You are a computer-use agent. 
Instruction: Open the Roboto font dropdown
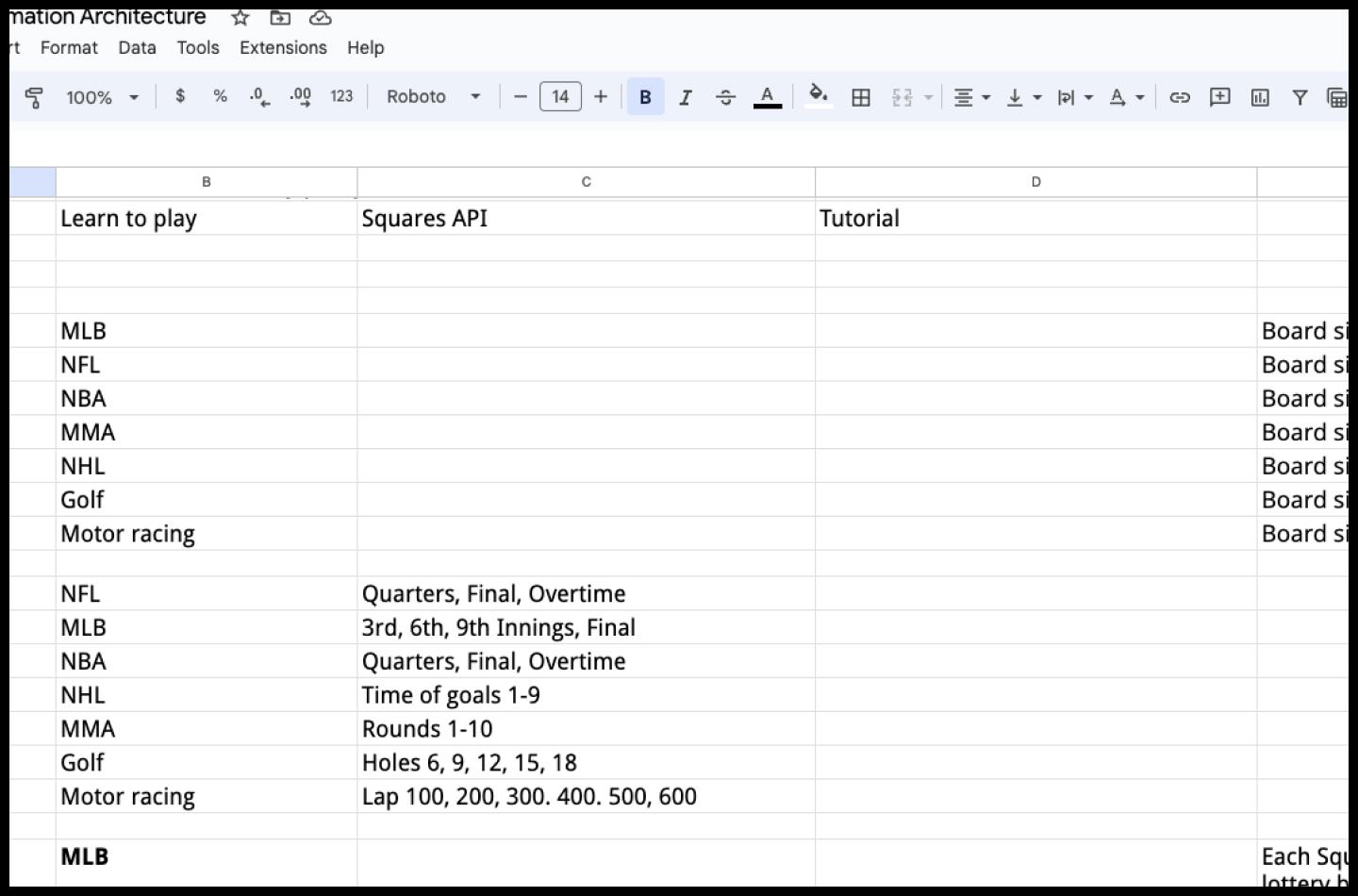point(433,96)
